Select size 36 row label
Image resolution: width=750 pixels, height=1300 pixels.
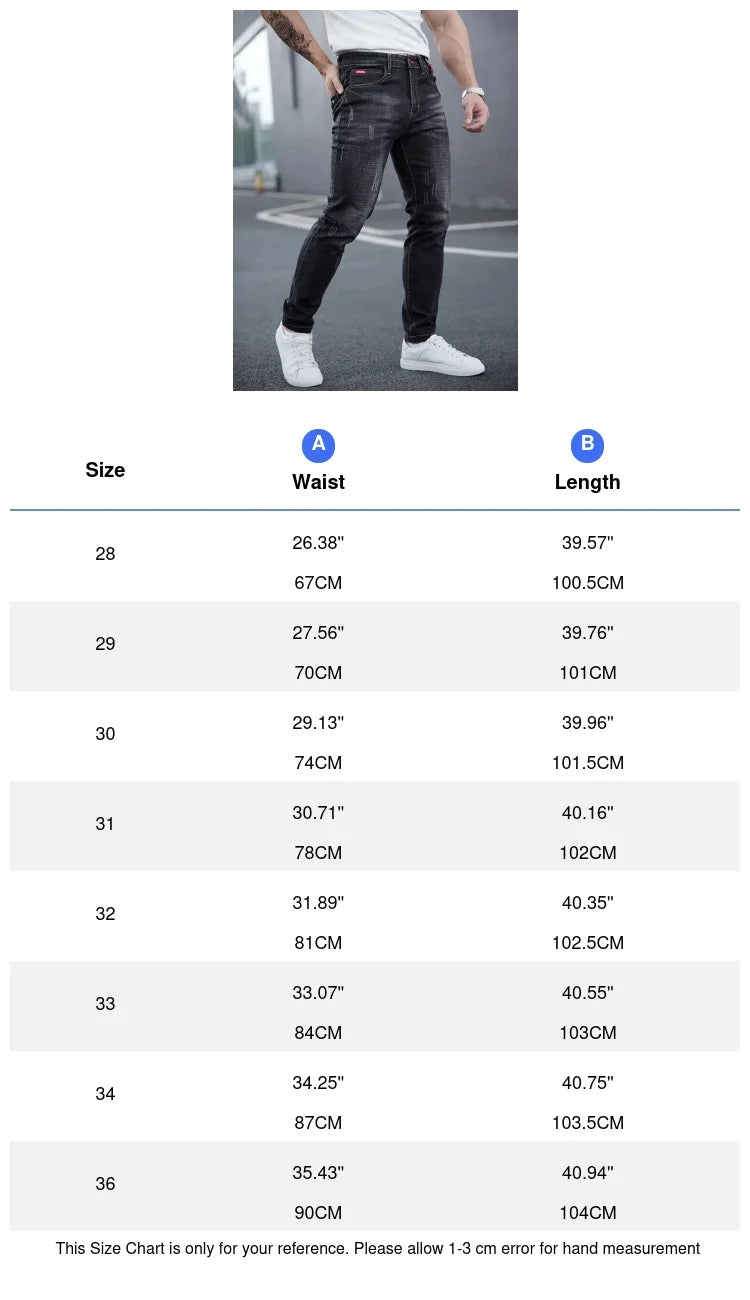pyautogui.click(x=105, y=1184)
